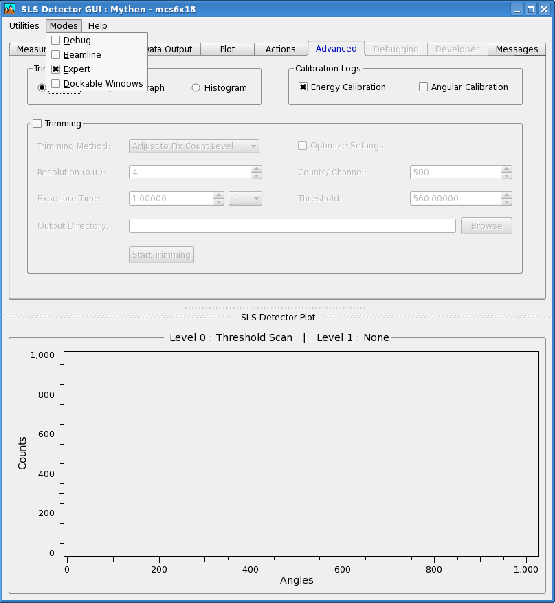Click the Output Directory text field
Screen dimensions: 555x603
click(x=292, y=226)
